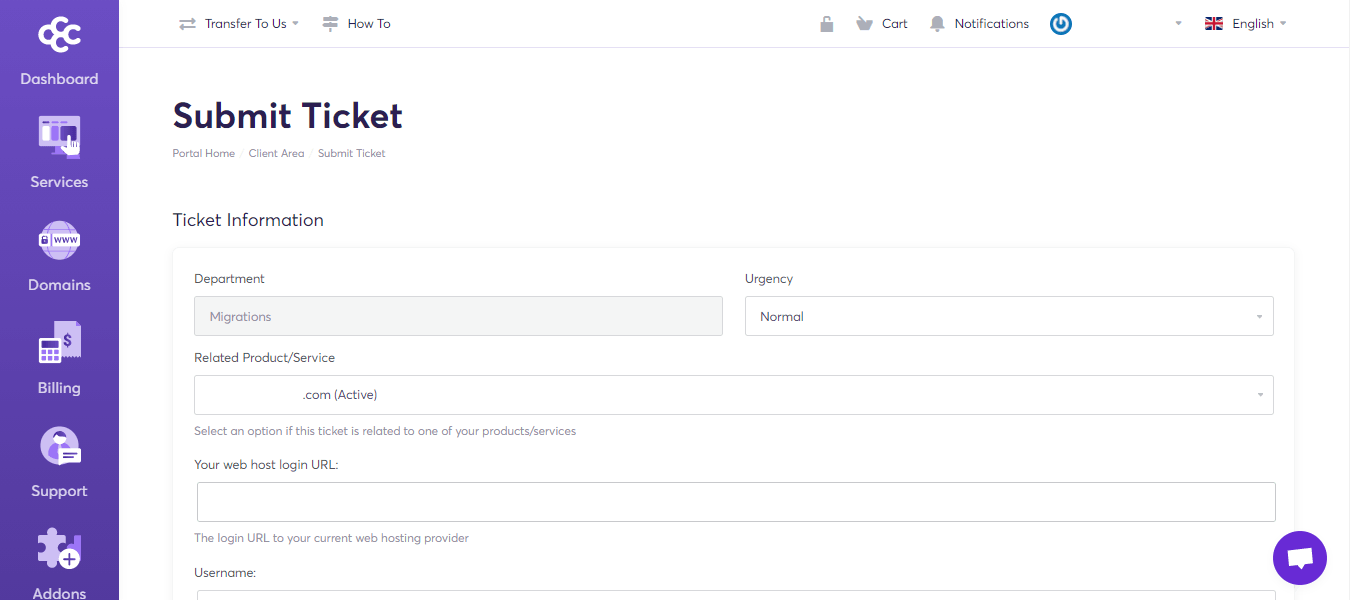
Task: Open the live chat bubble
Action: (1299, 558)
